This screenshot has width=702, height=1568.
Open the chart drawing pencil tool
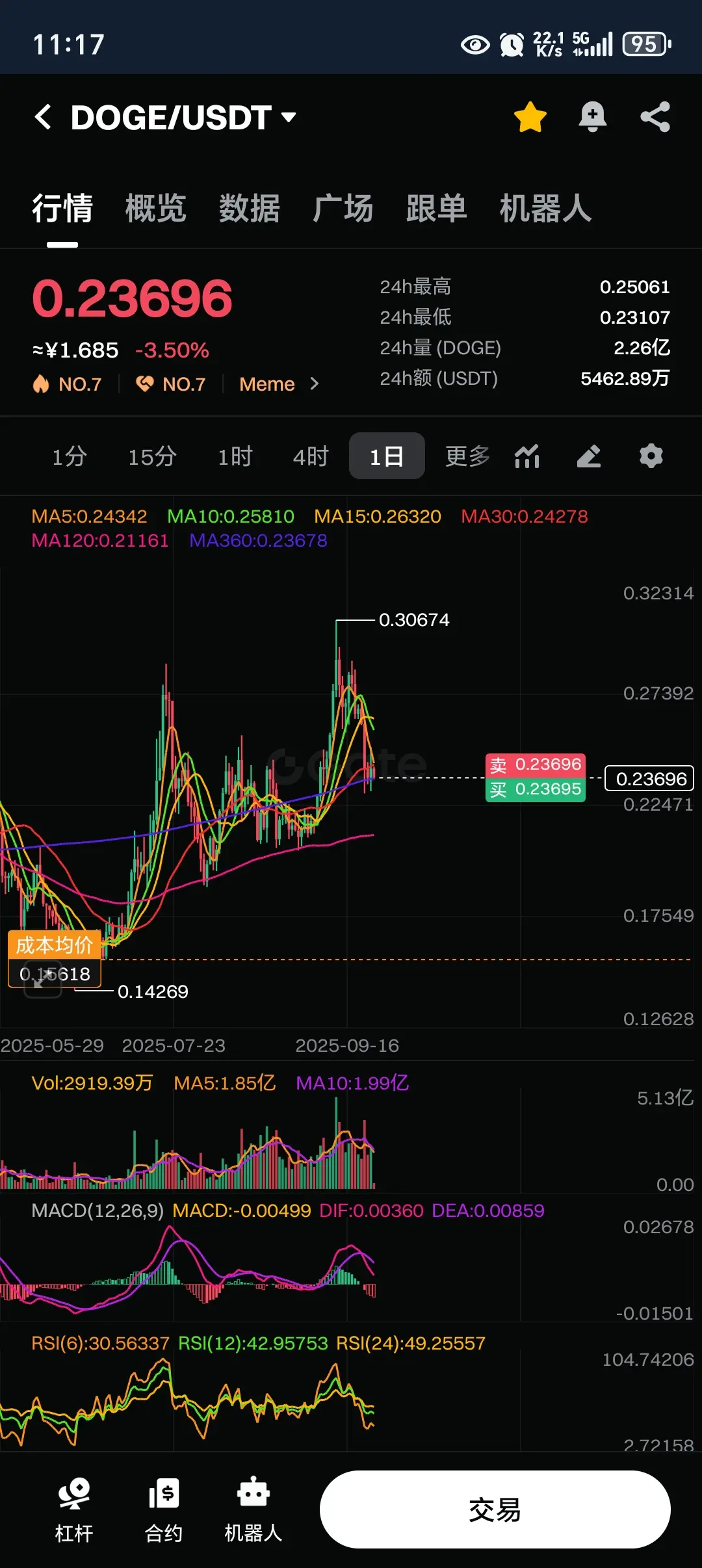point(589,456)
